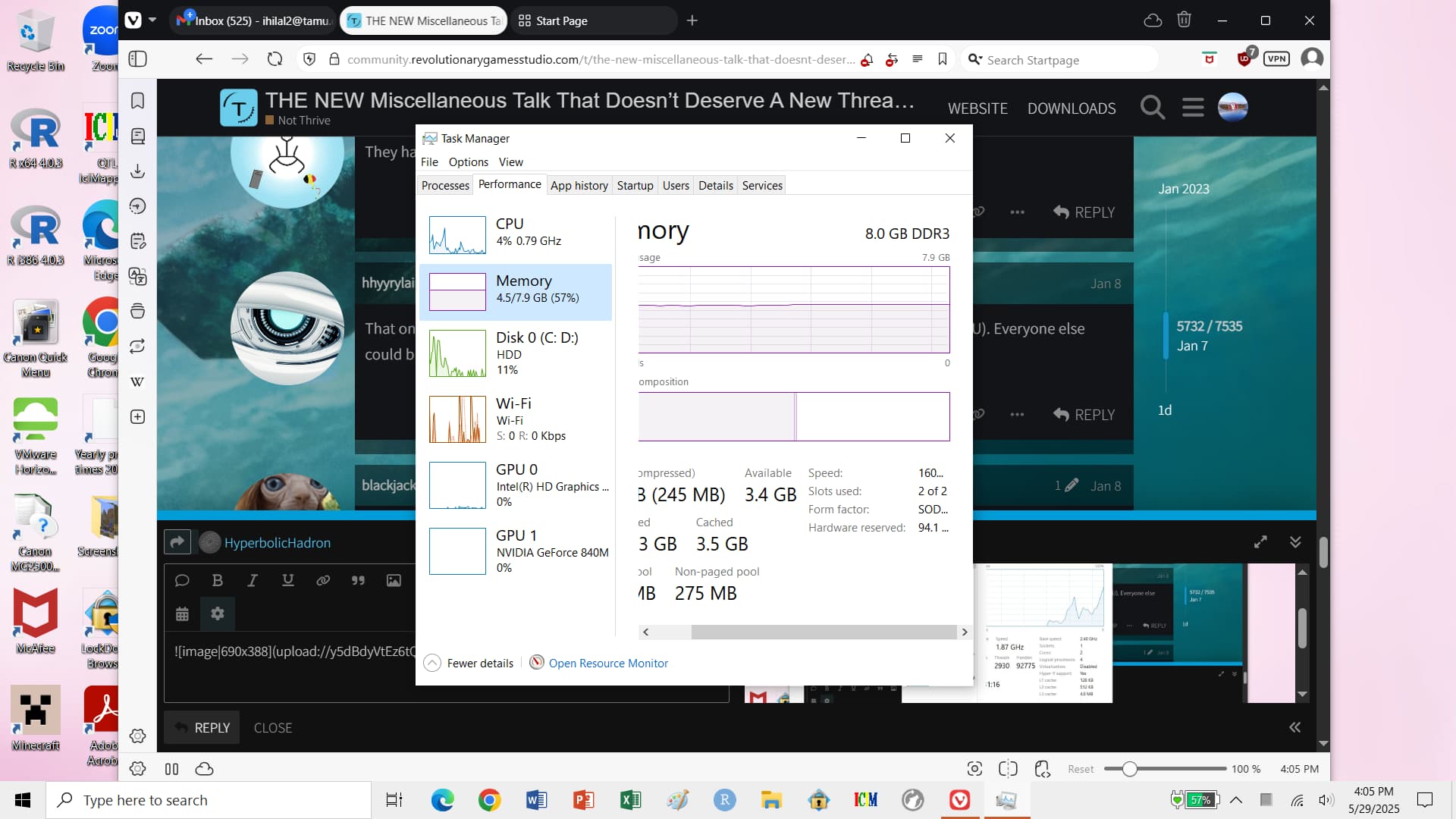
Task: Toggle underline in the reply editor
Action: [287, 580]
